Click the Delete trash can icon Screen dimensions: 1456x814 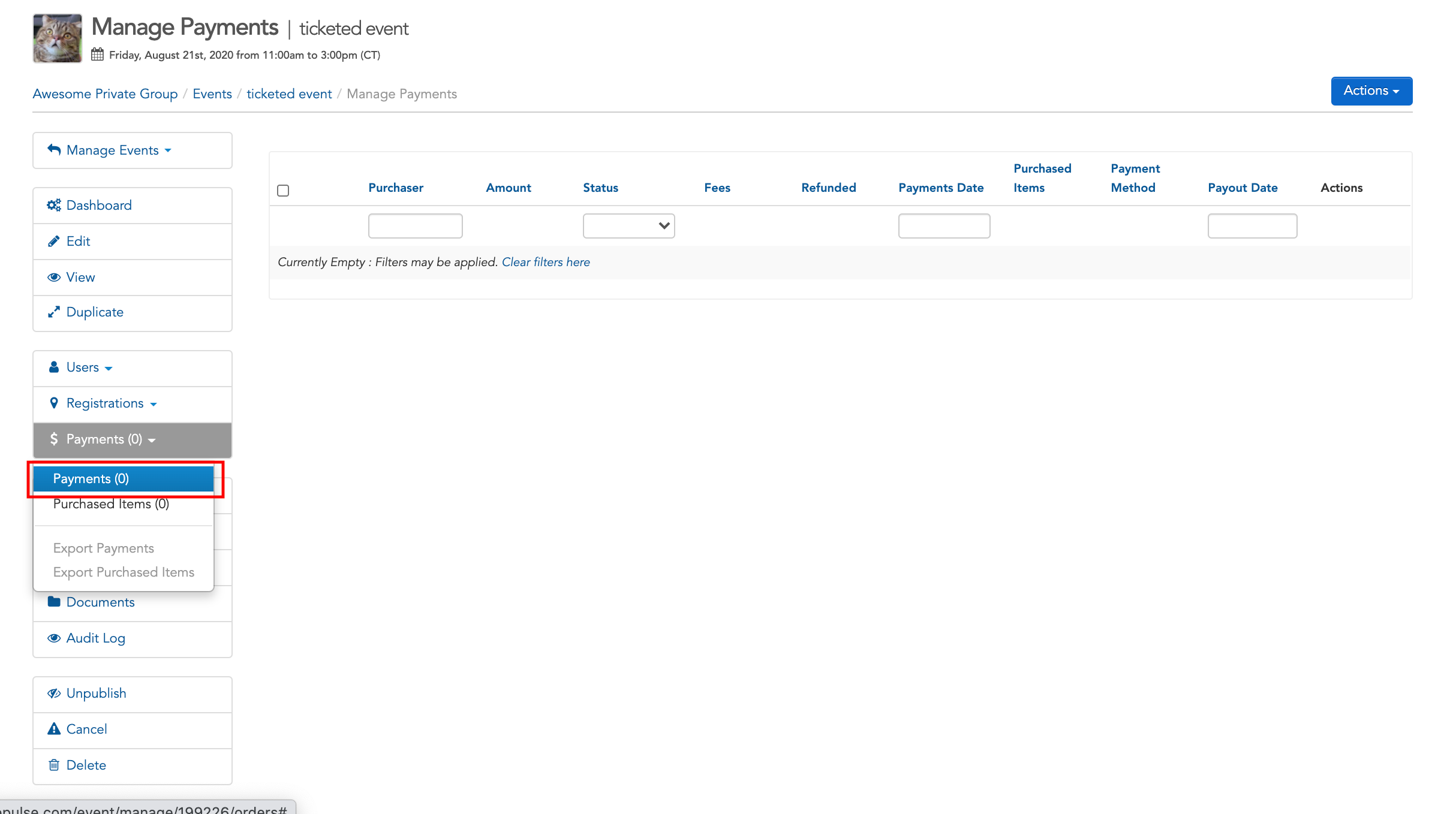click(54, 765)
